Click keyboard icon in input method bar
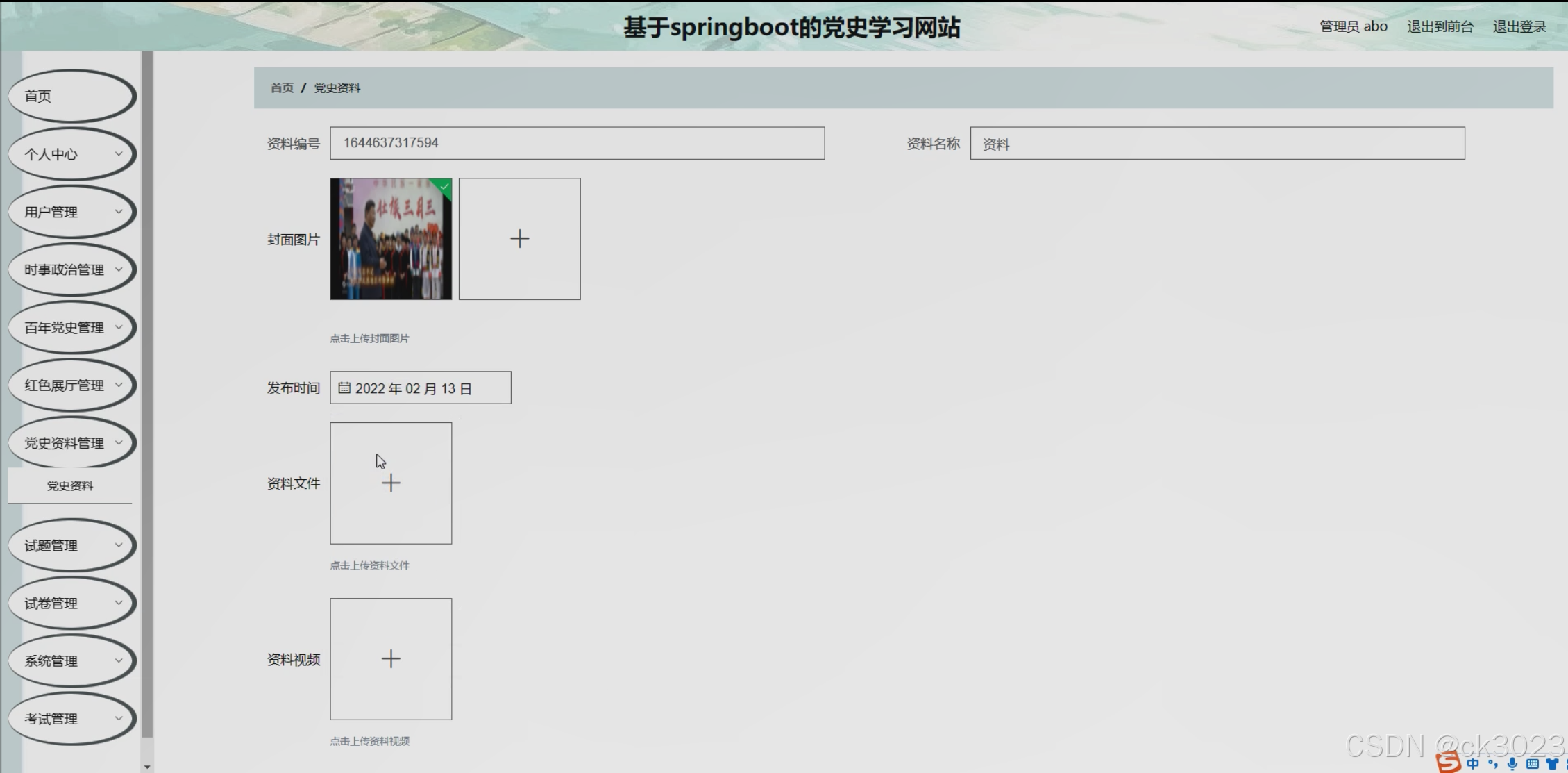This screenshot has width=1568, height=773. tap(1533, 764)
